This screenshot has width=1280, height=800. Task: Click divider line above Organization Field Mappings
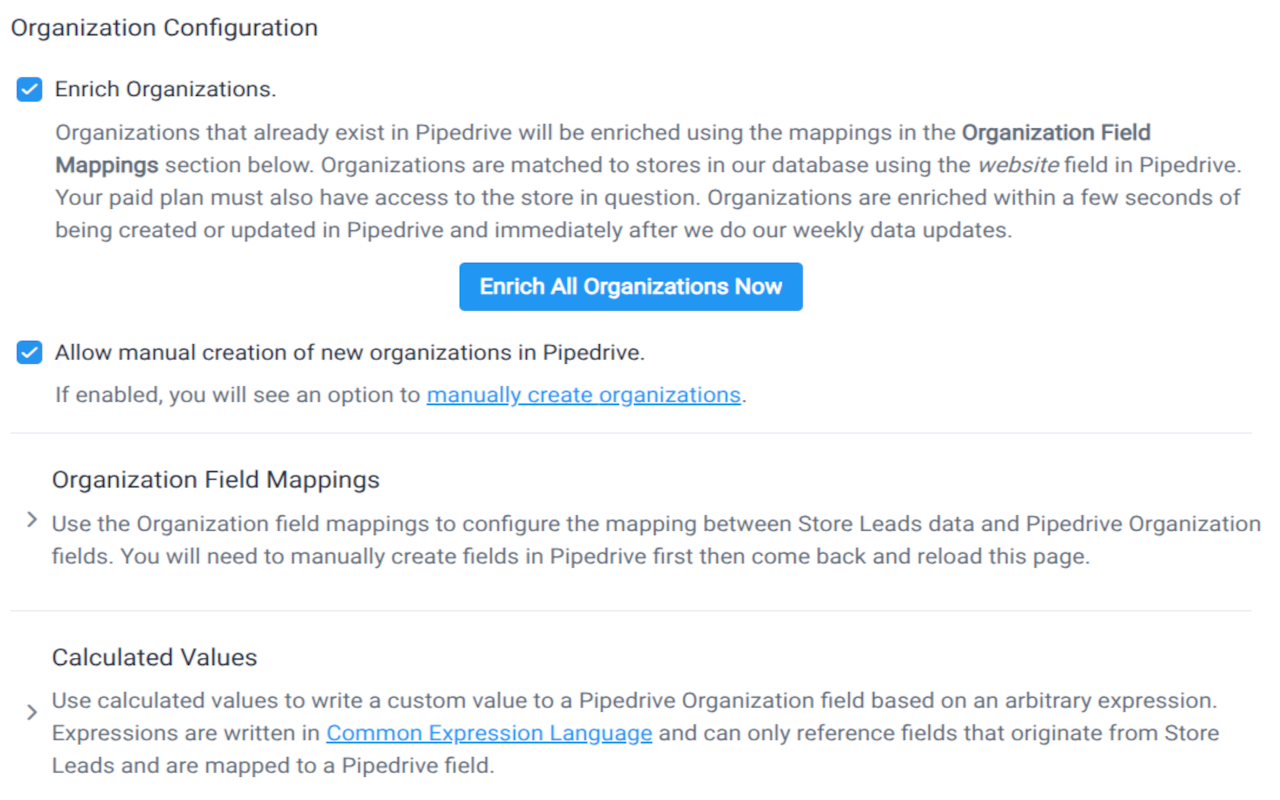click(x=630, y=433)
